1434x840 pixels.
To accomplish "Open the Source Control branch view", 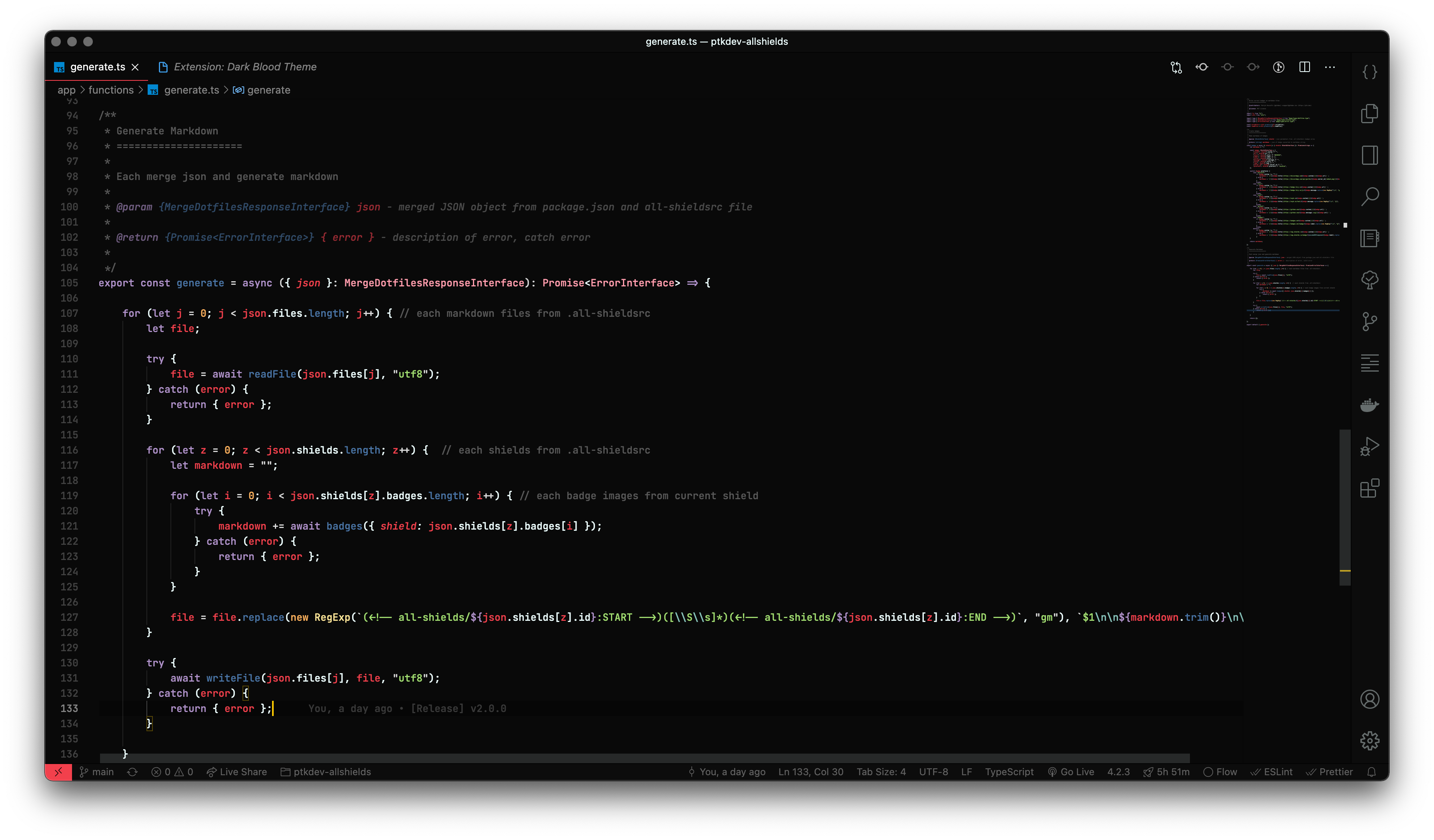I will pos(1369,321).
